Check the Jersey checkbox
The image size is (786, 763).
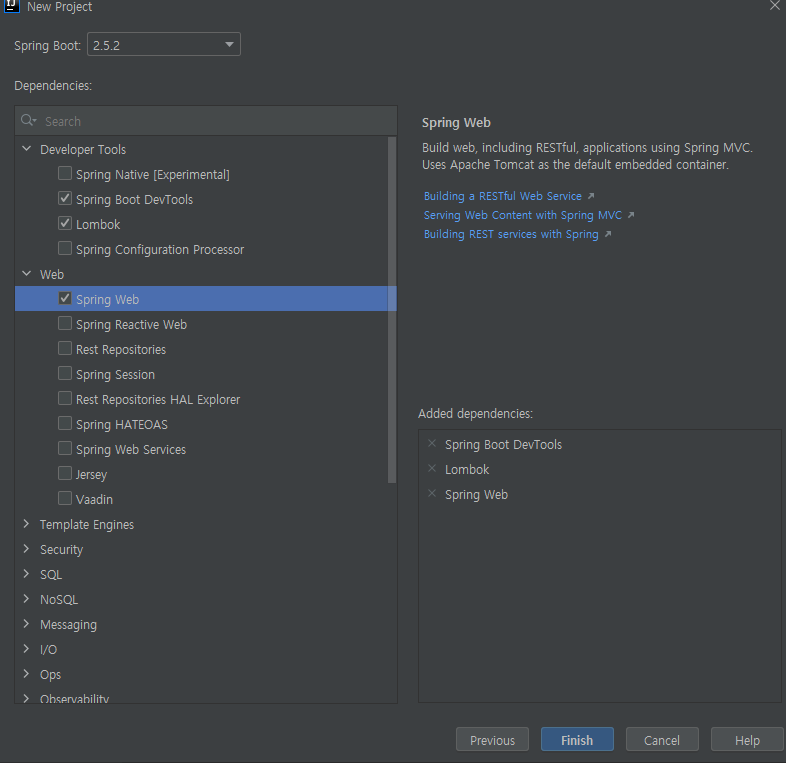(65, 474)
